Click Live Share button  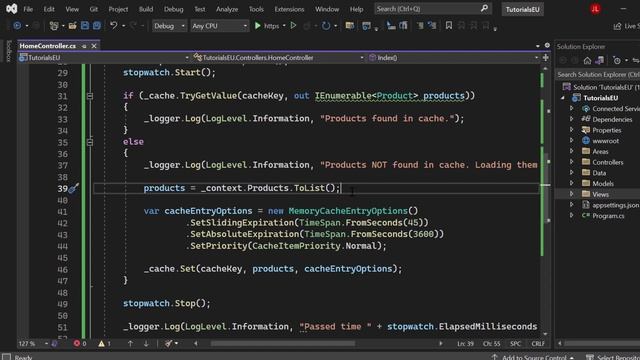(x=627, y=26)
